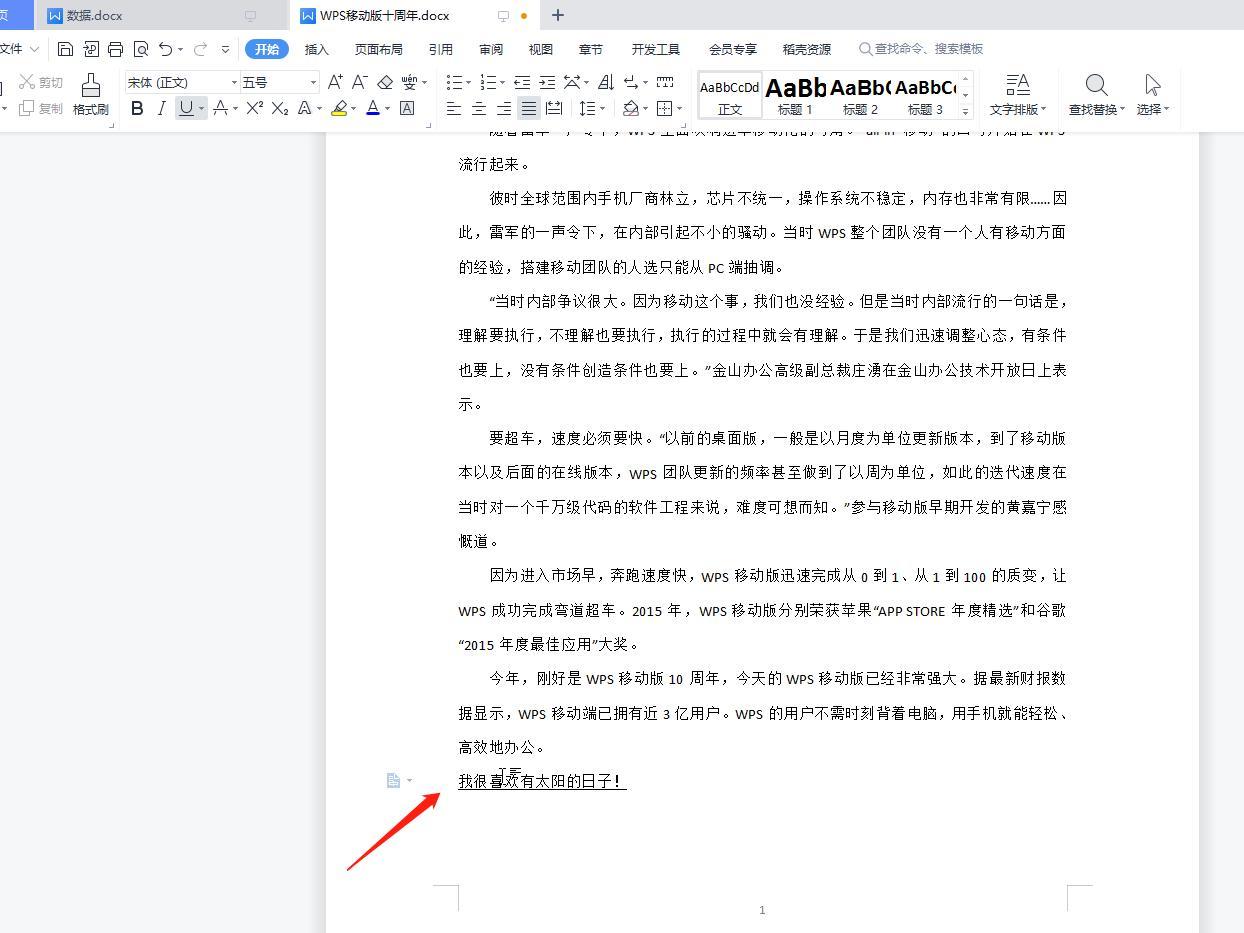Increase font size with A+ icon
This screenshot has height=933, width=1244.
point(335,82)
